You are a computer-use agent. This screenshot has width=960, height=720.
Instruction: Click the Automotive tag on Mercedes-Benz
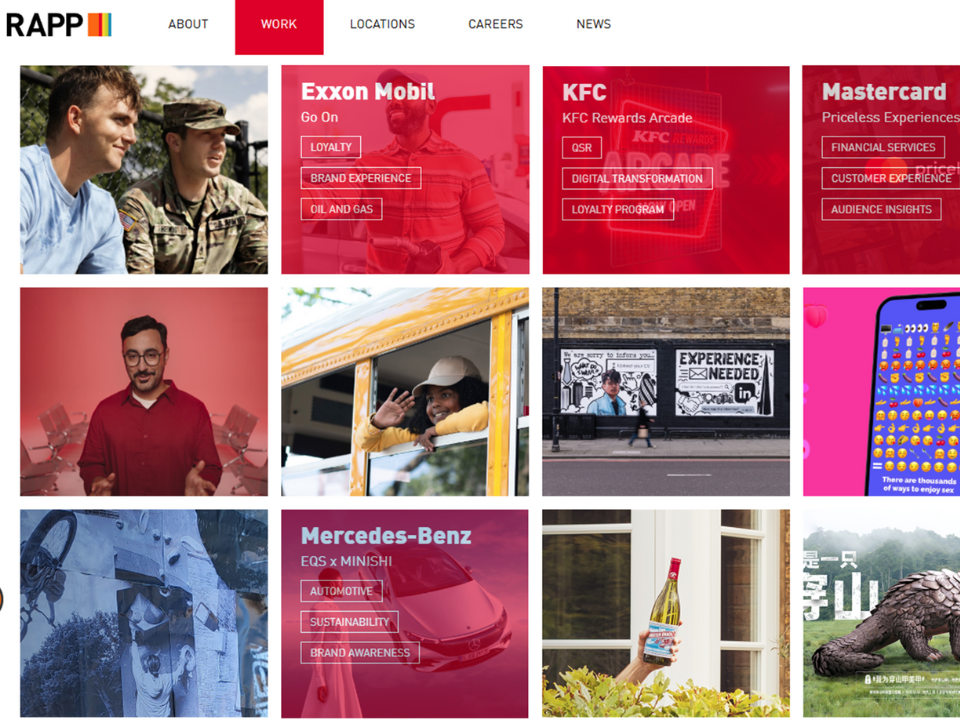click(341, 591)
